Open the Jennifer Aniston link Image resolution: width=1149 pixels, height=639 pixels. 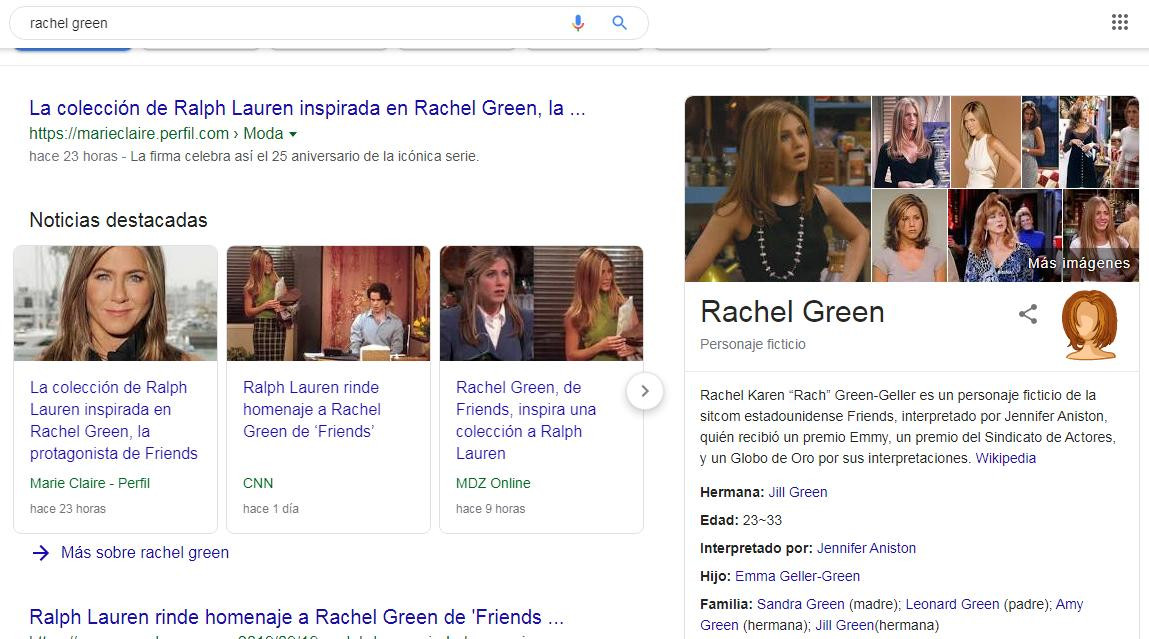pyautogui.click(x=866, y=548)
